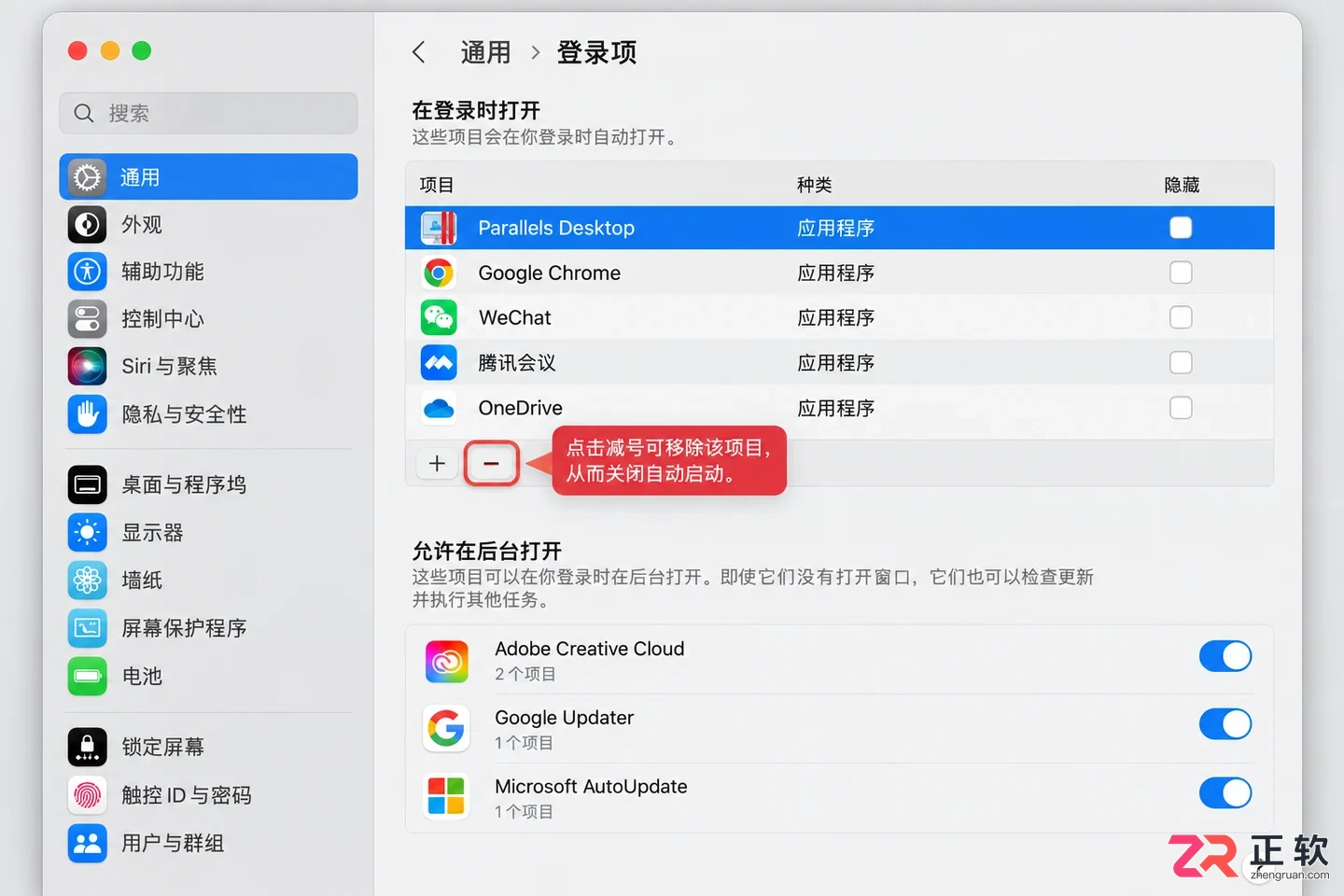Screen dimensions: 1344x896
Task: Check the hide box for Parallels Desktop
Action: (x=1181, y=228)
